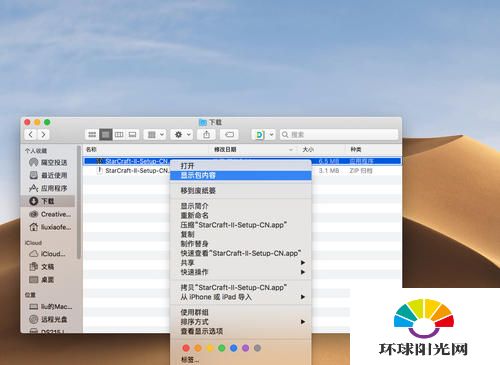This screenshot has height=365, width=500.
Task: Apply the green tag color
Action: [x=222, y=348]
